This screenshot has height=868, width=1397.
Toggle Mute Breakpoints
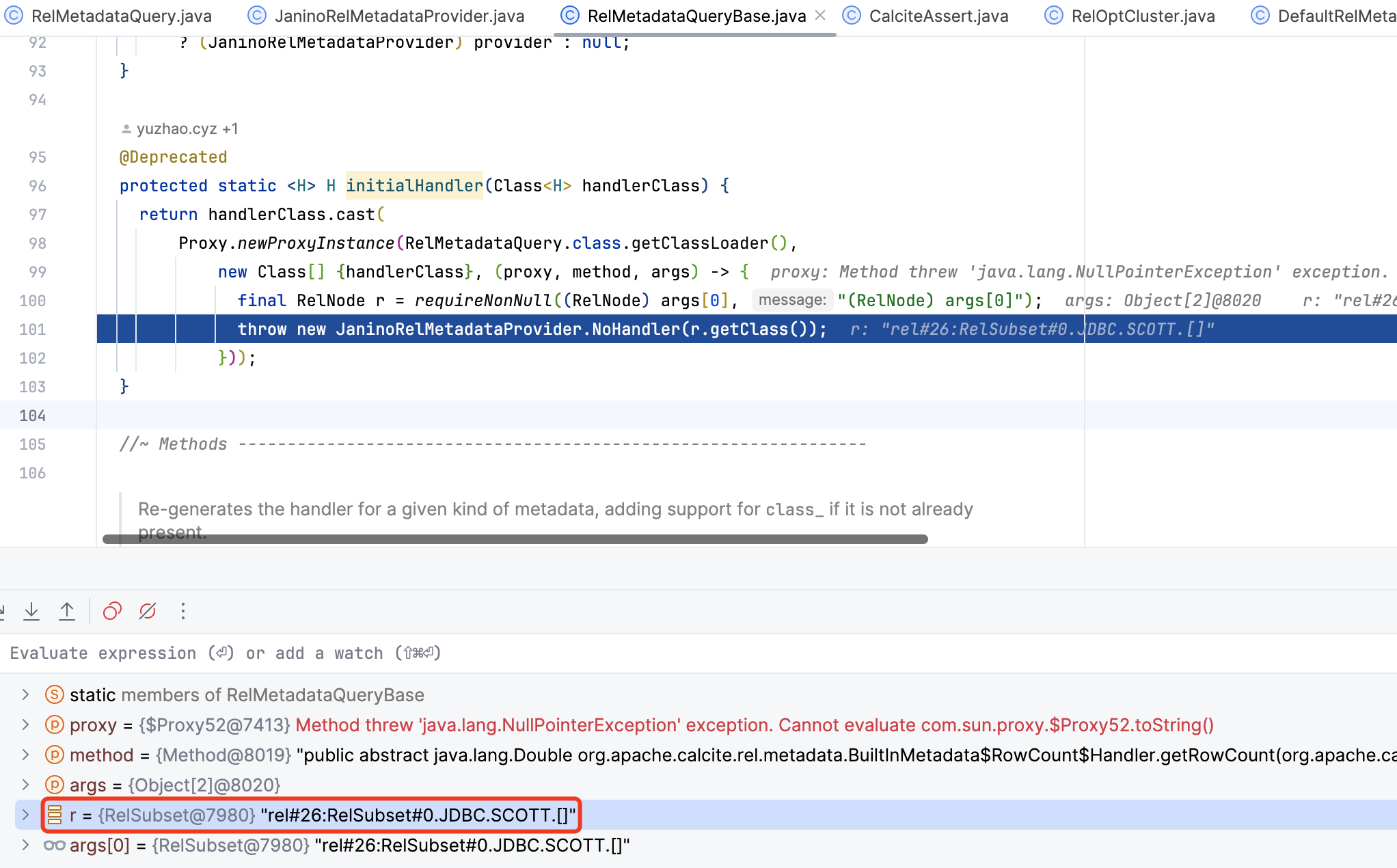click(148, 611)
